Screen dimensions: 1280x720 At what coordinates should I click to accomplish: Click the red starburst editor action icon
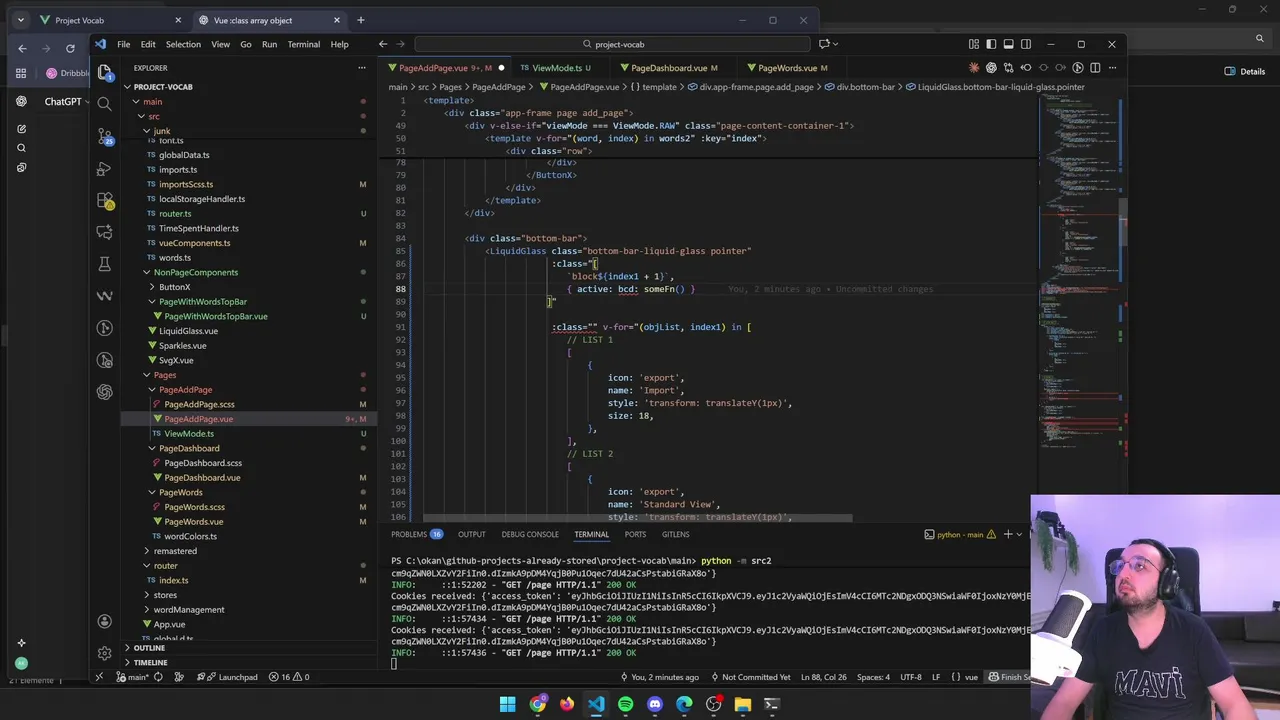[x=974, y=68]
